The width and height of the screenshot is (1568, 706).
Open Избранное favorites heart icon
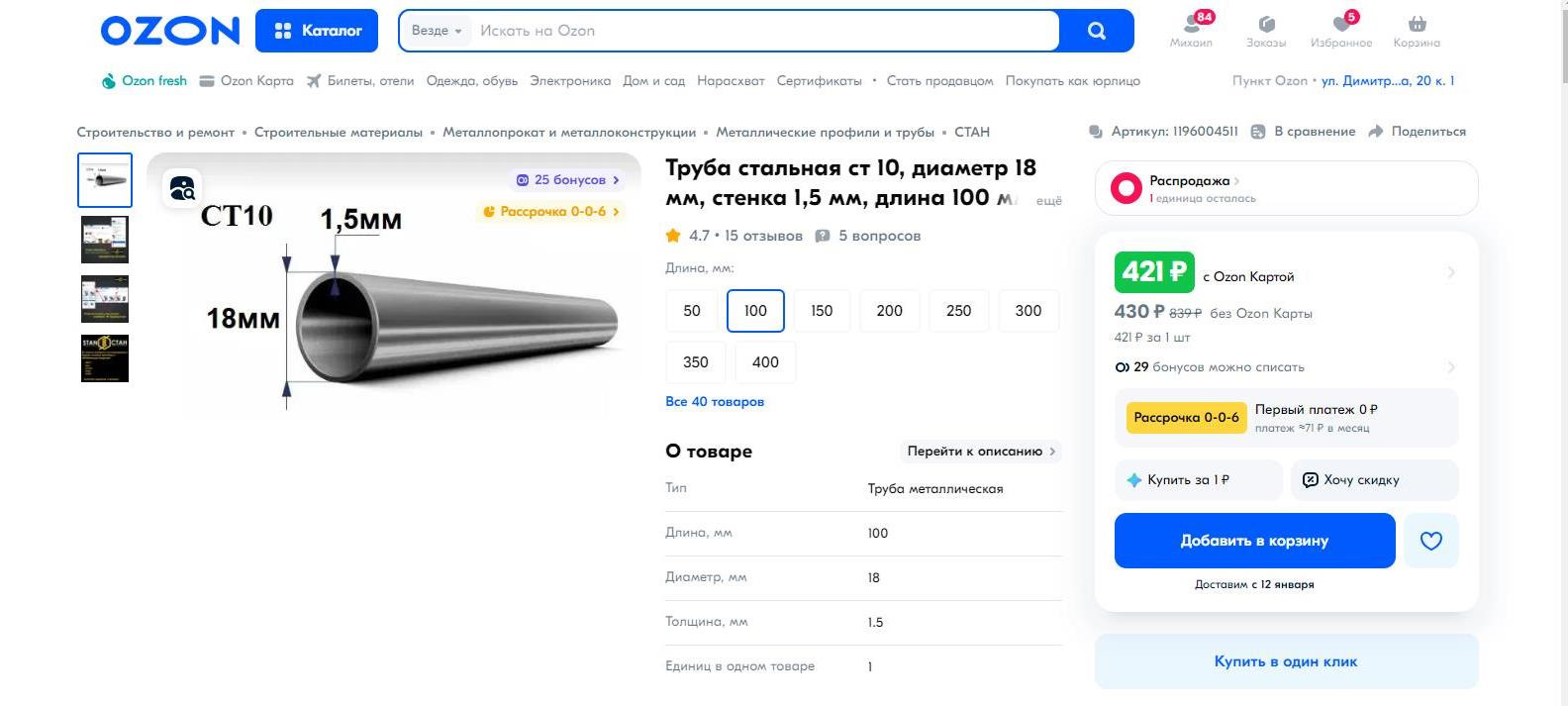click(x=1341, y=24)
